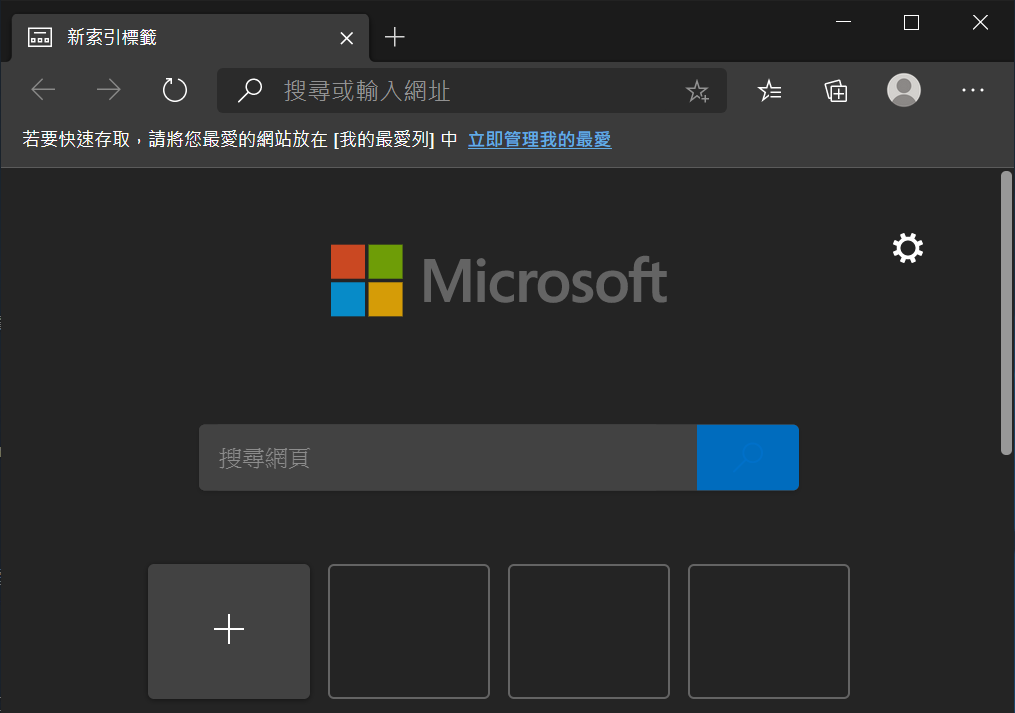This screenshot has height=713, width=1015.
Task: Go back using the back arrow
Action: point(43,89)
